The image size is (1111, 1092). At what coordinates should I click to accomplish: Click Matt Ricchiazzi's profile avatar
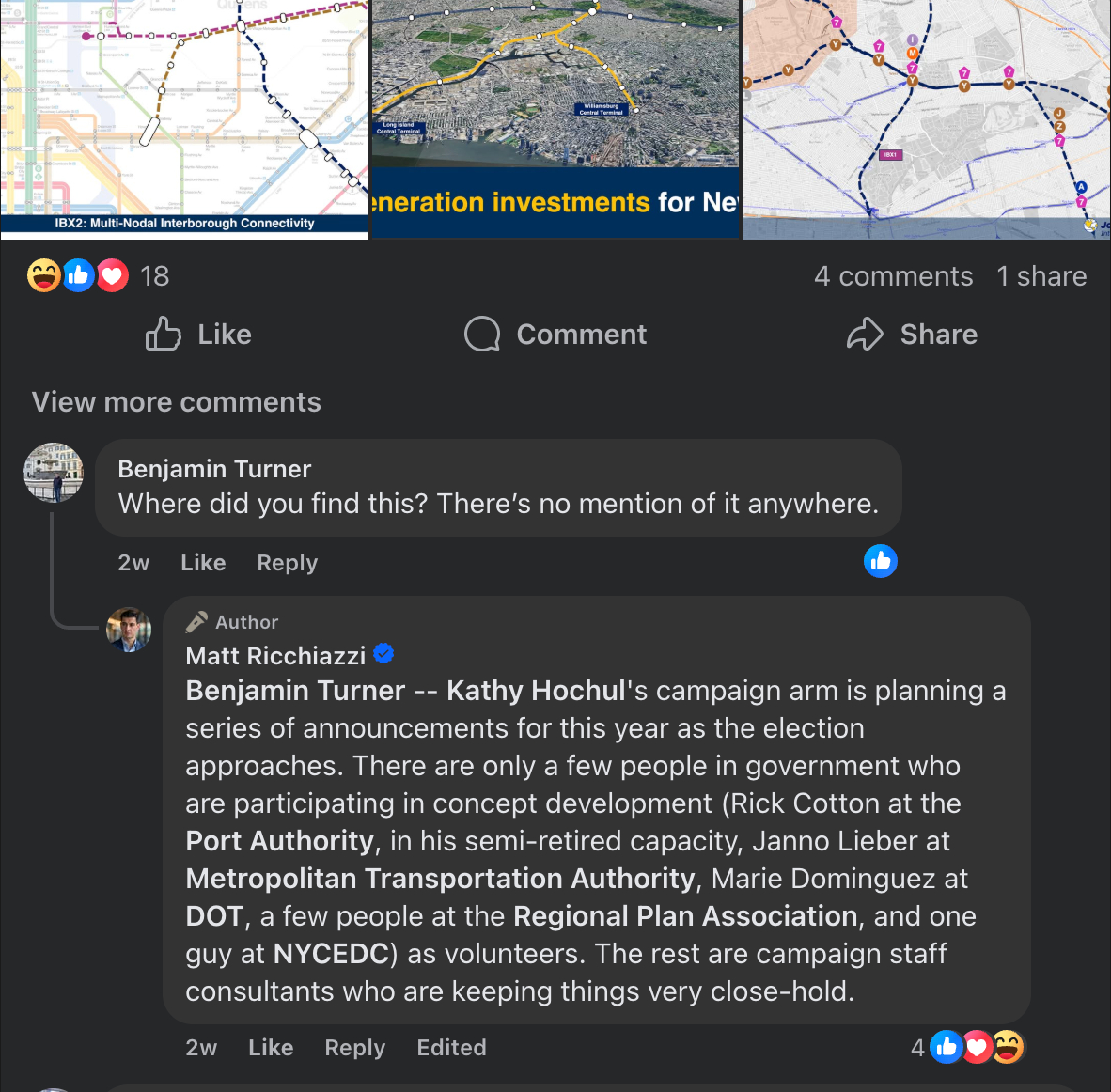(x=129, y=630)
